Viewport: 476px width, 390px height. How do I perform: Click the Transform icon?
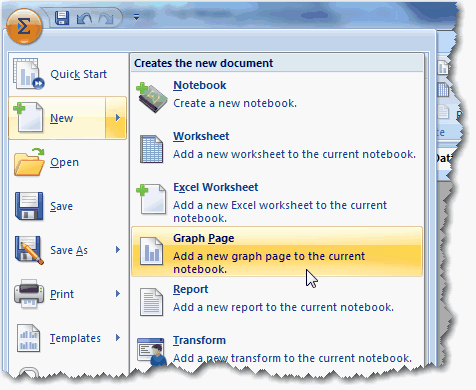[152, 351]
